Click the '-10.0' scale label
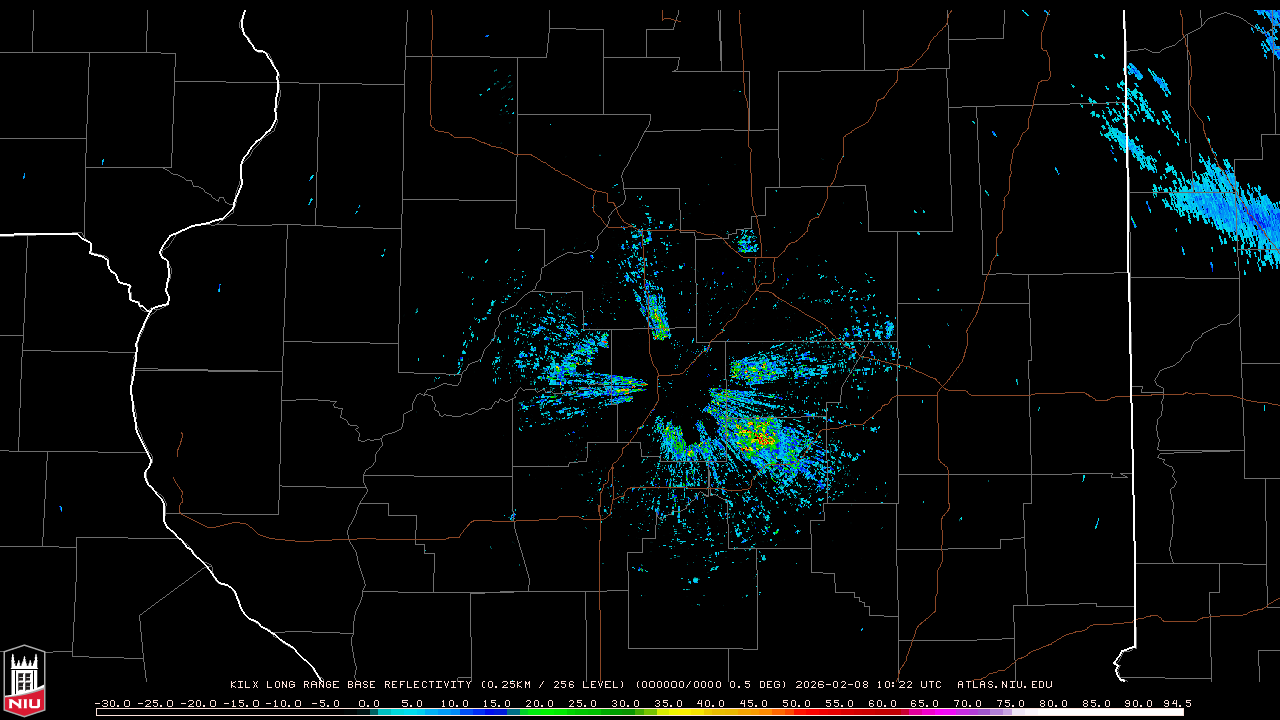Image resolution: width=1280 pixels, height=720 pixels. [285, 703]
